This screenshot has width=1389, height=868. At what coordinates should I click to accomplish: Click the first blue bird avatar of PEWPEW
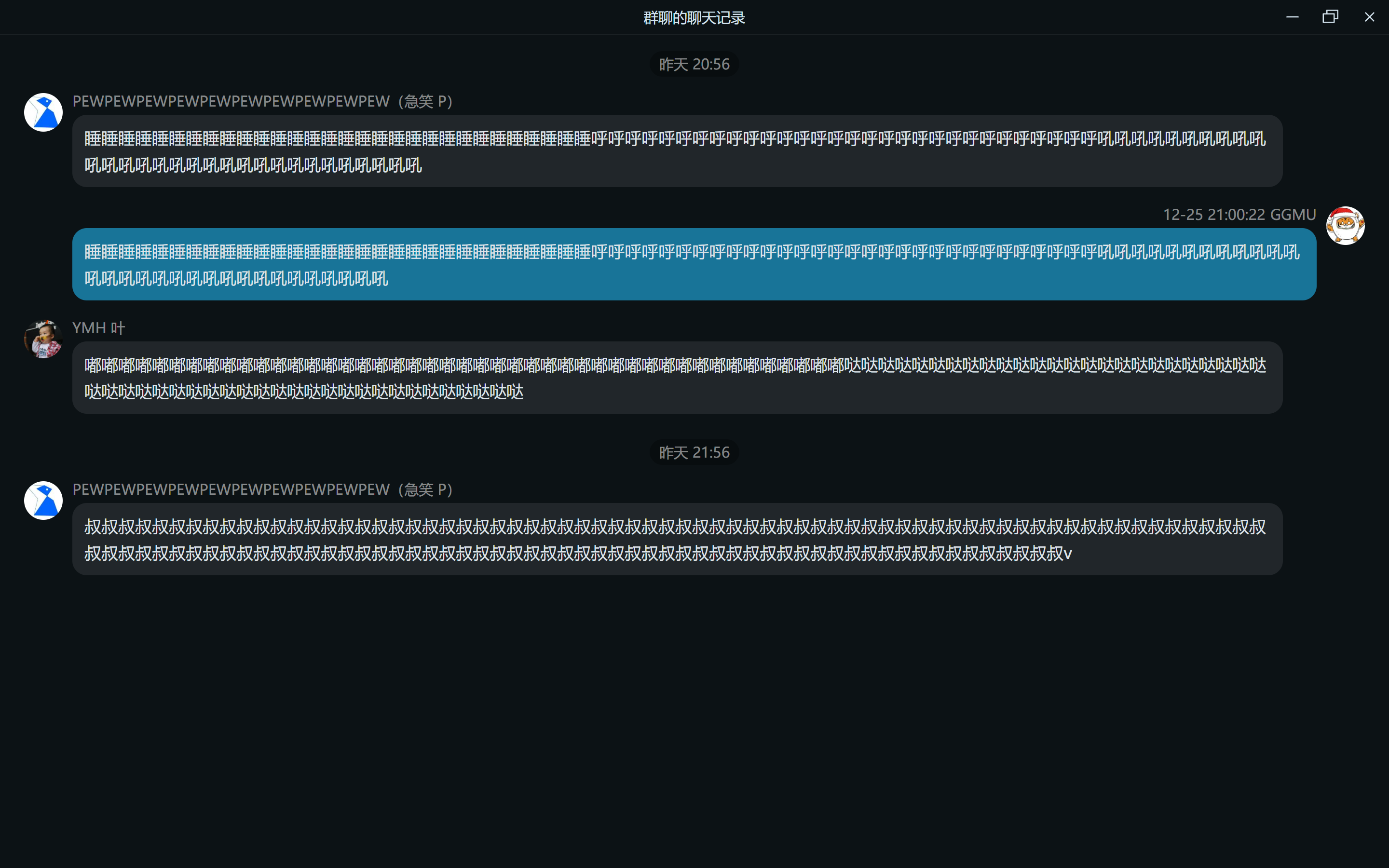point(43,112)
